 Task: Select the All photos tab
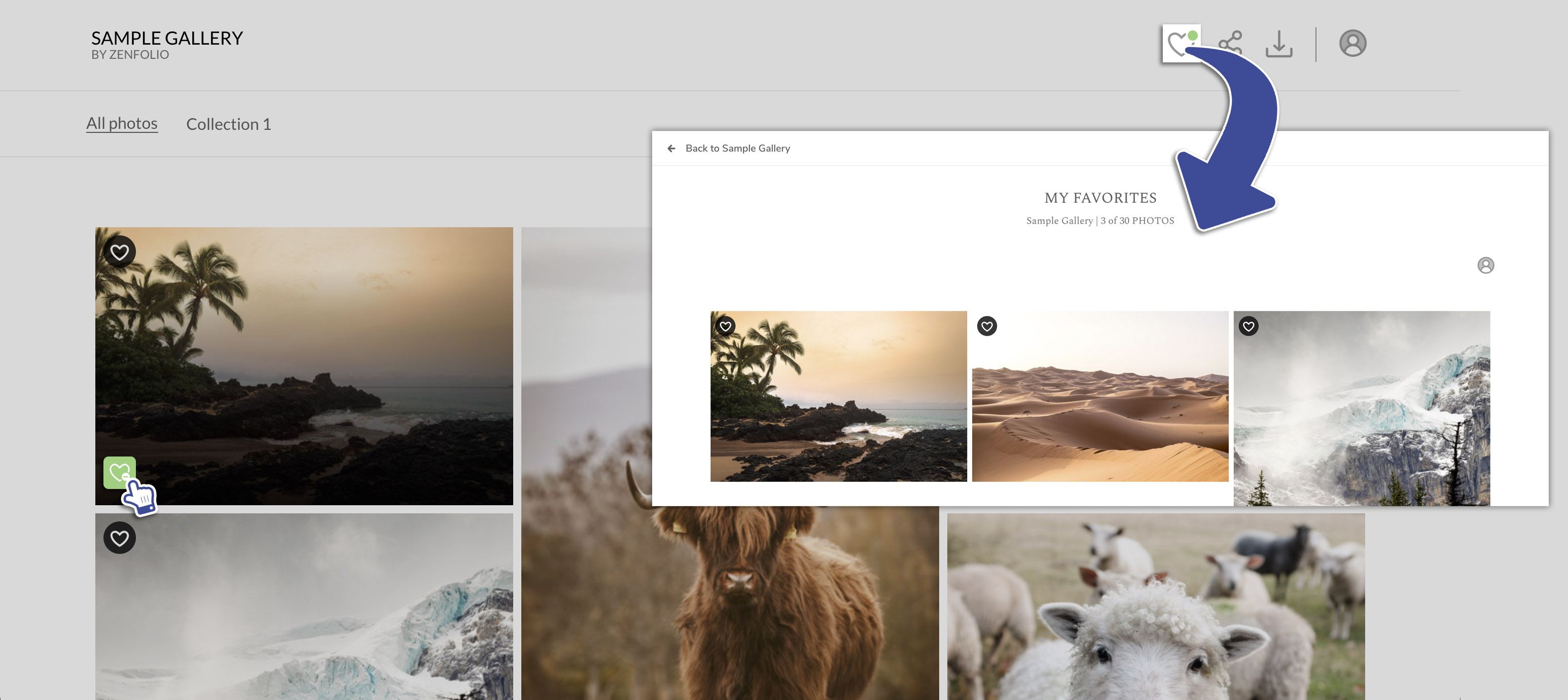pos(122,123)
